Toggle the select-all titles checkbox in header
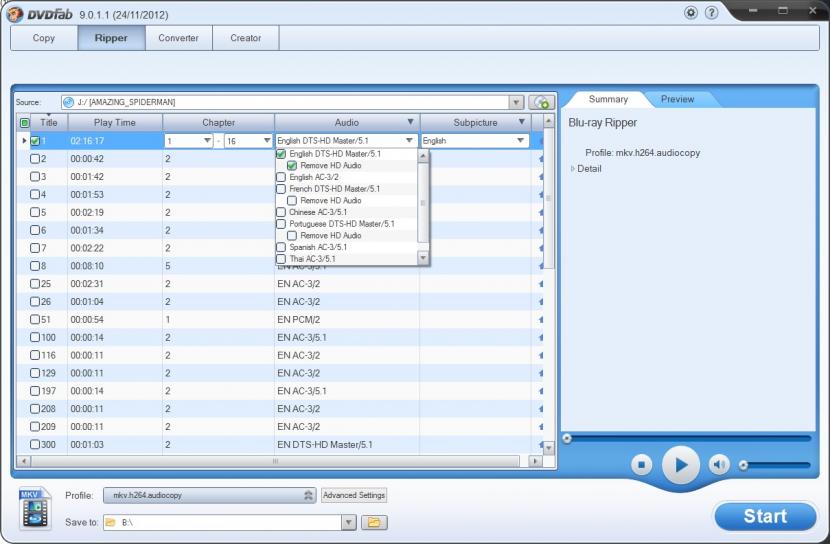 pos(25,123)
